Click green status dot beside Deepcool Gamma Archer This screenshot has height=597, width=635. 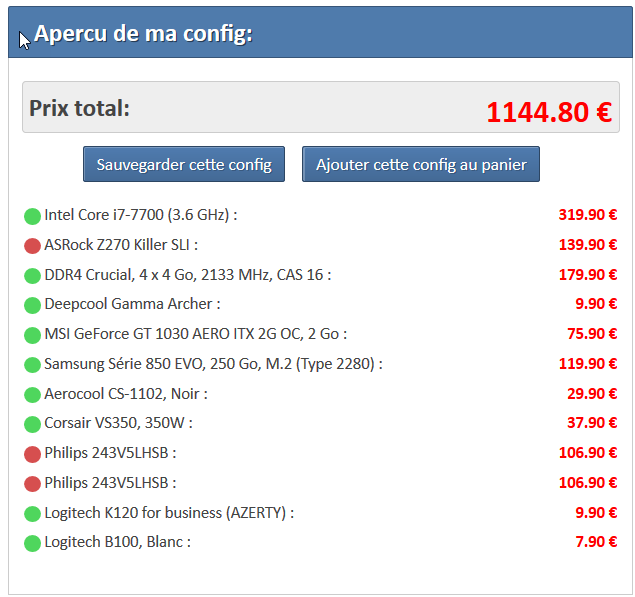[x=32, y=305]
